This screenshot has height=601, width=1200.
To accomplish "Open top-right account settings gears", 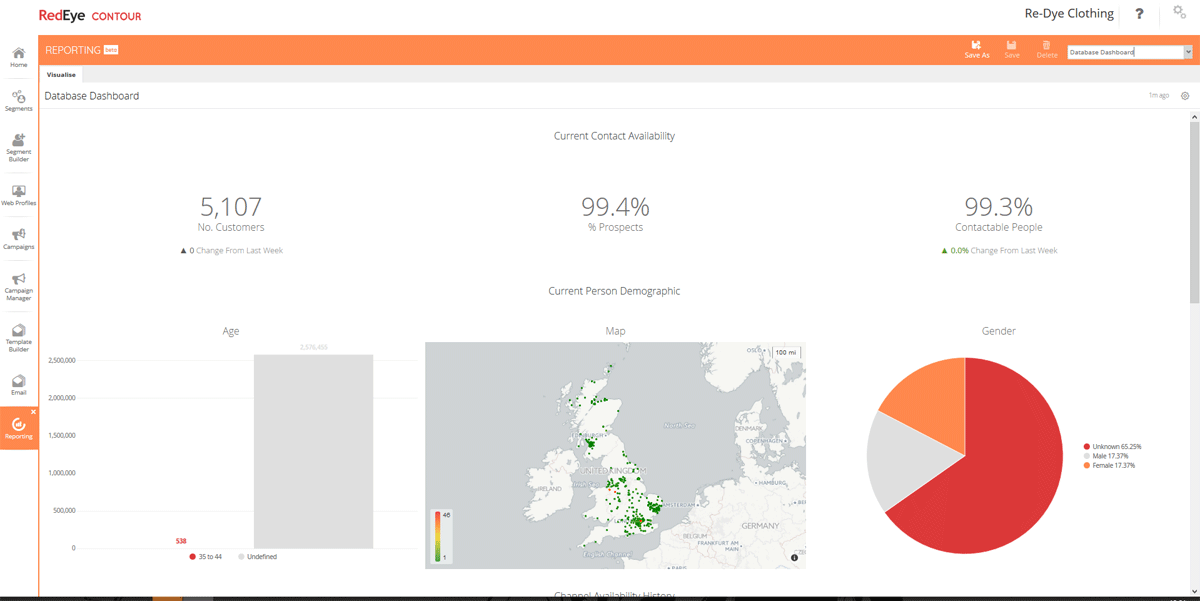I will click(x=1179, y=13).
